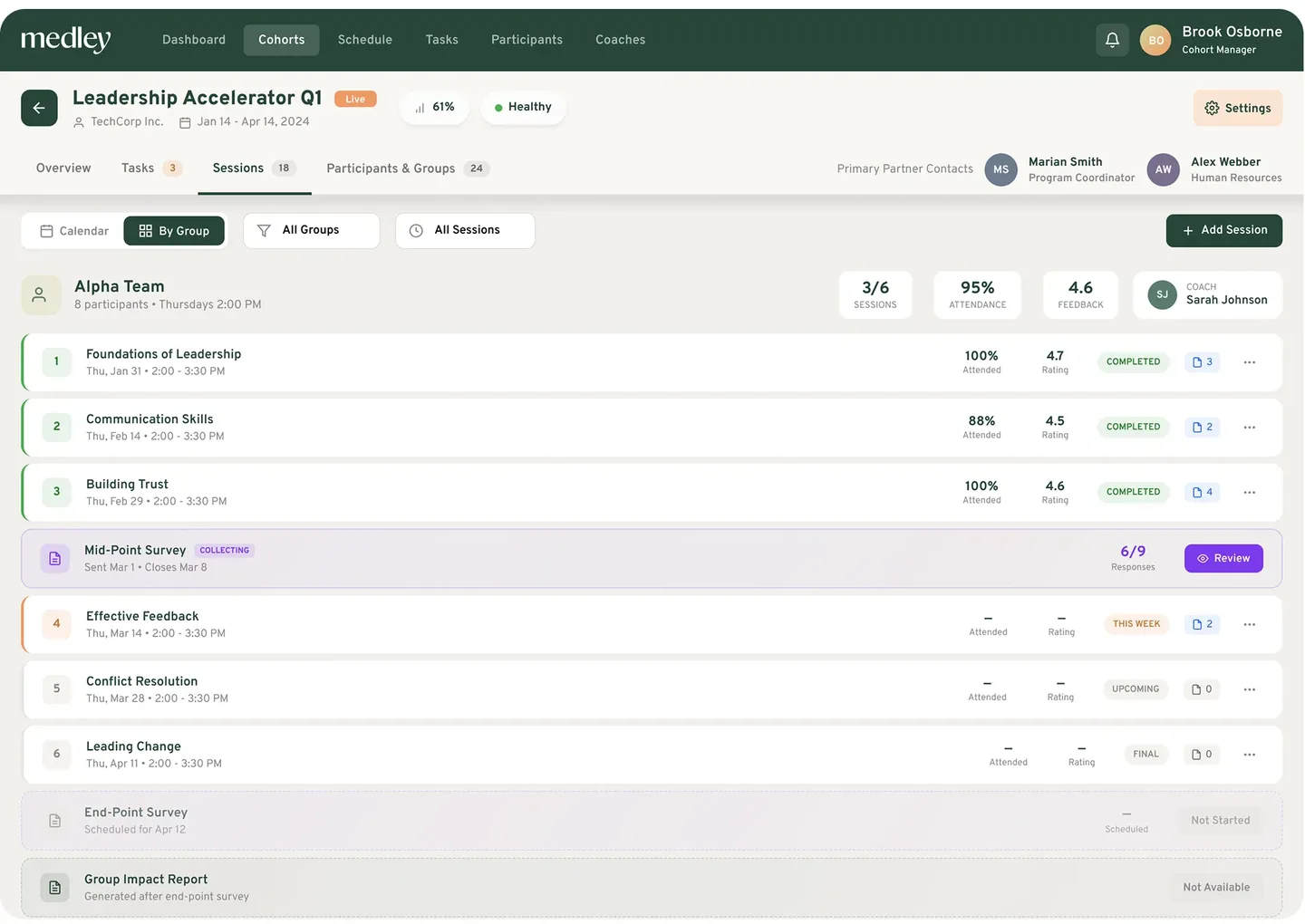1305x924 pixels.
Task: Click the Live status badge
Action: coord(355,100)
